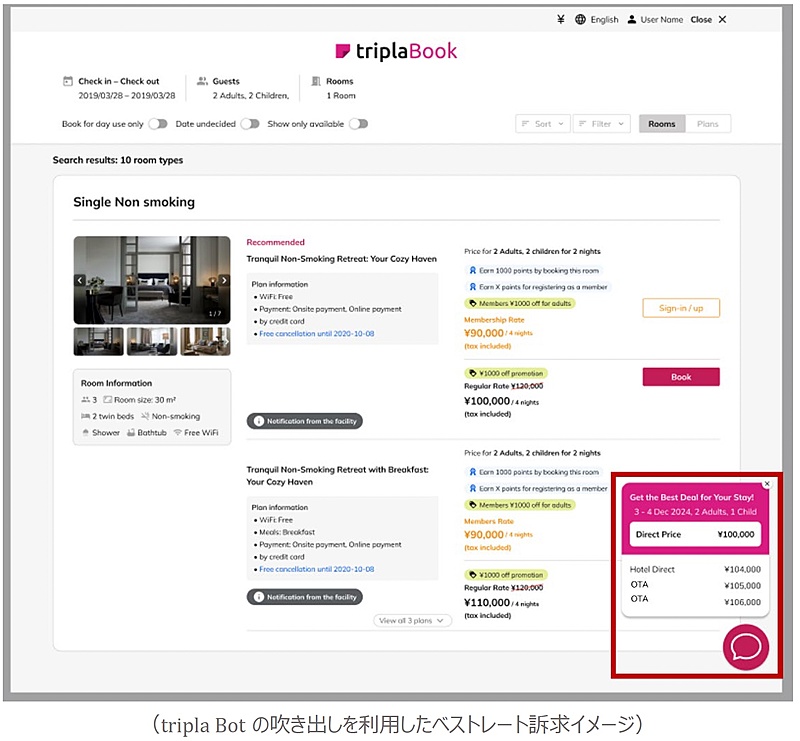Viewport: 800px width, 741px height.
Task: Open the User Name account icon
Action: 632,19
